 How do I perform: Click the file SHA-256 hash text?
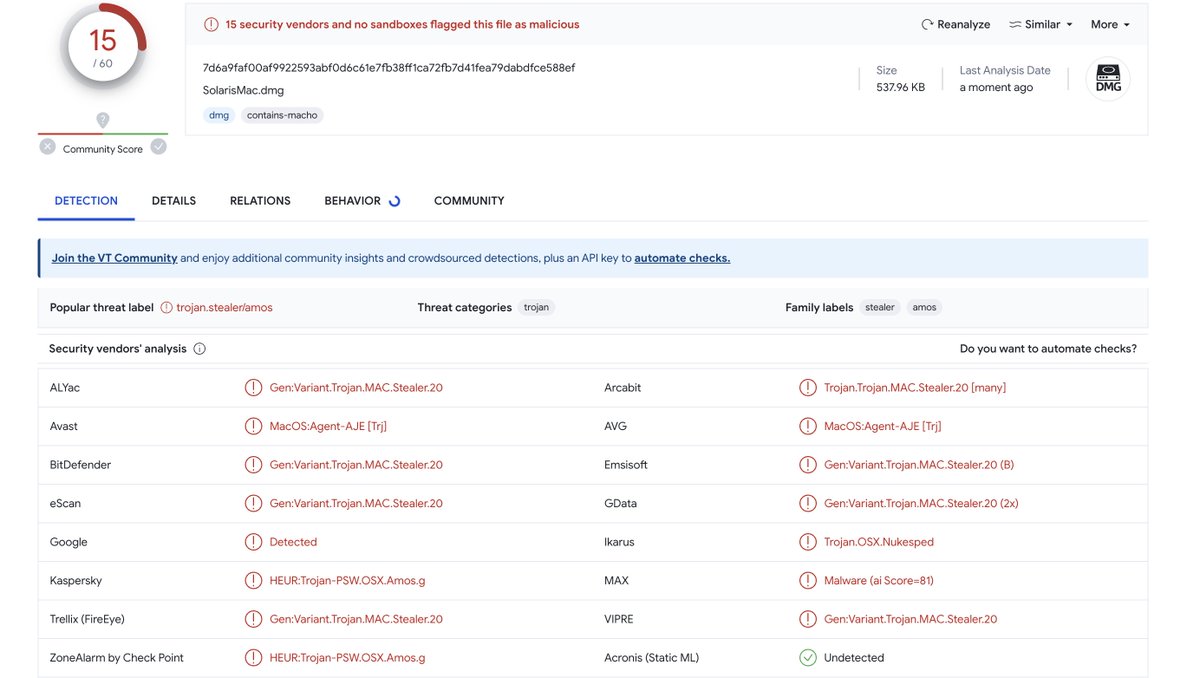(x=389, y=68)
